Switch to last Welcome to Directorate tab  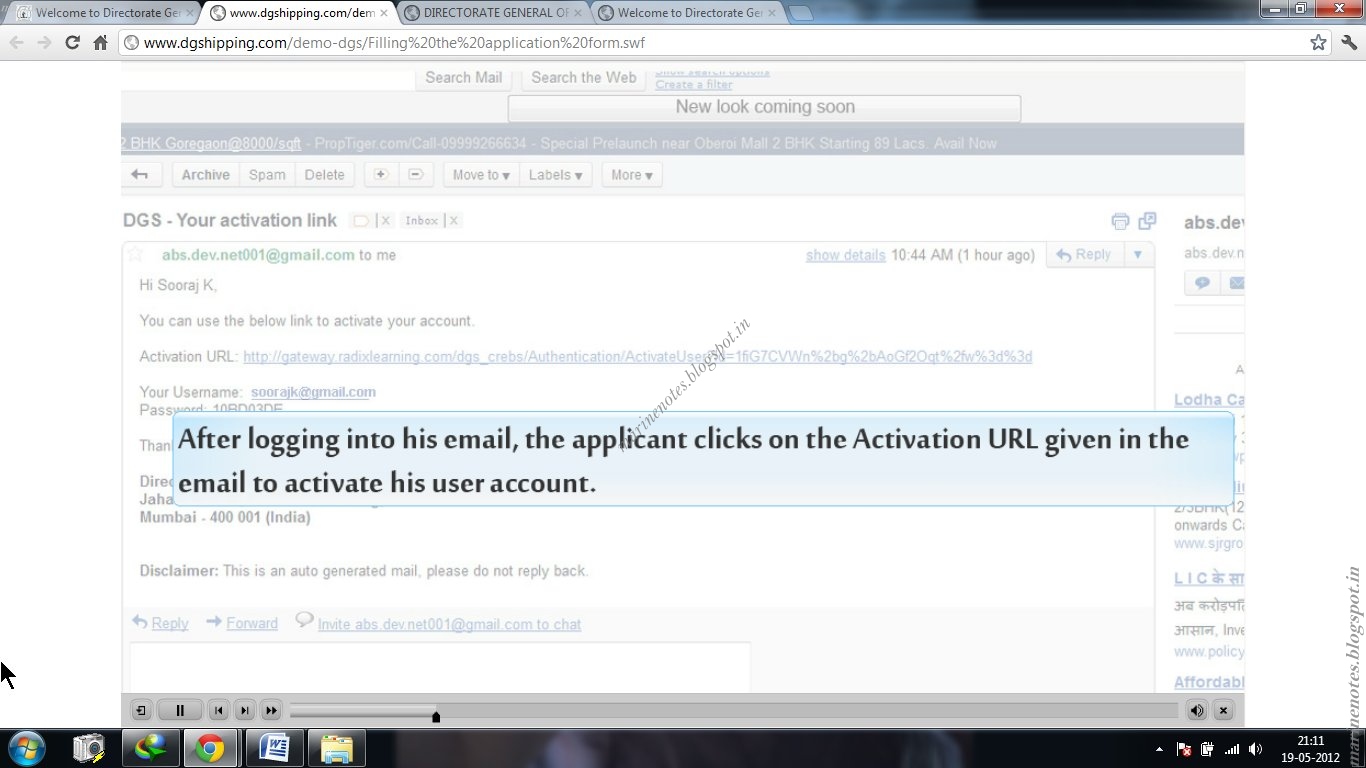[688, 13]
